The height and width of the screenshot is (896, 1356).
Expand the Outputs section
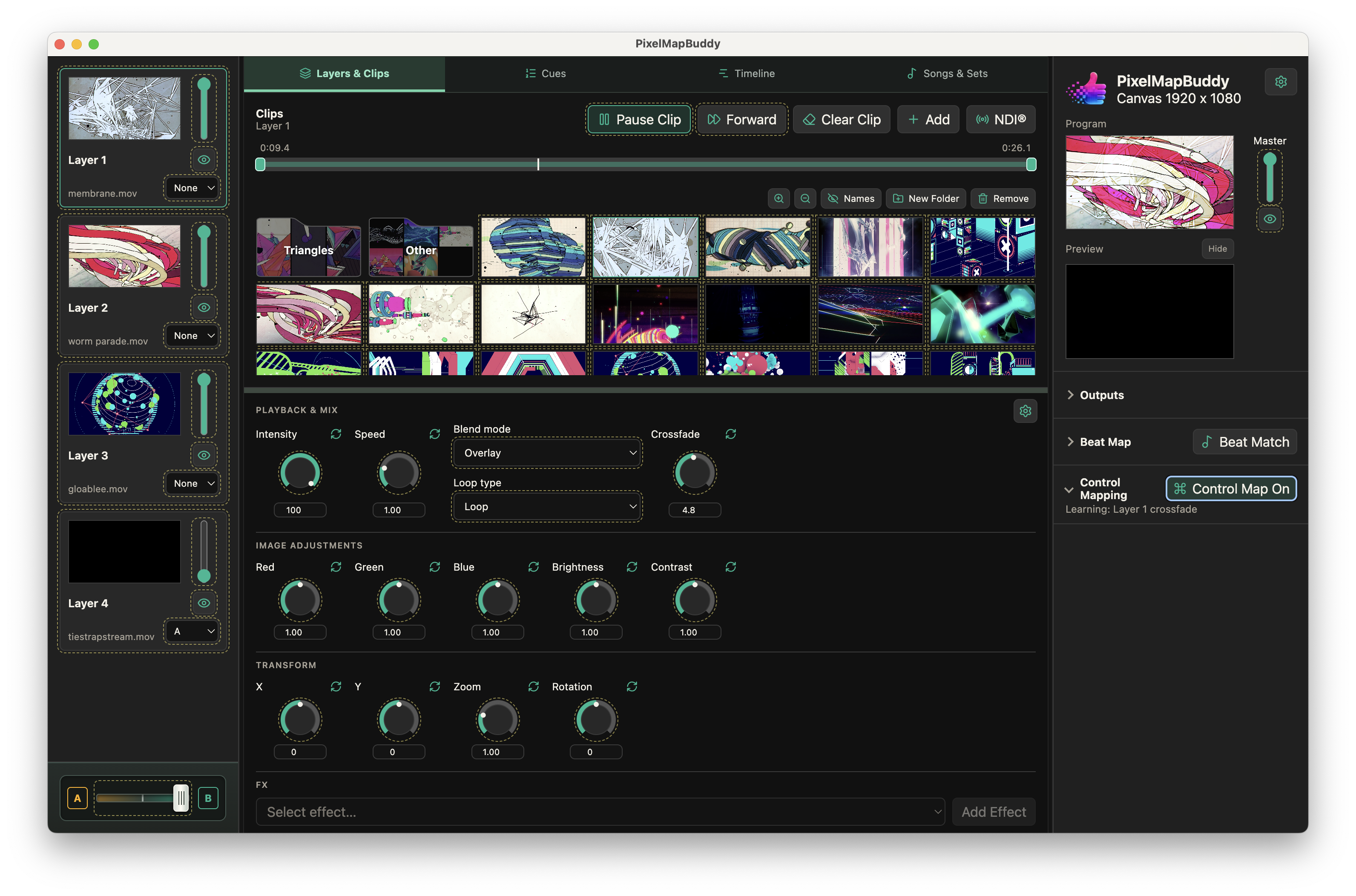tap(1095, 395)
